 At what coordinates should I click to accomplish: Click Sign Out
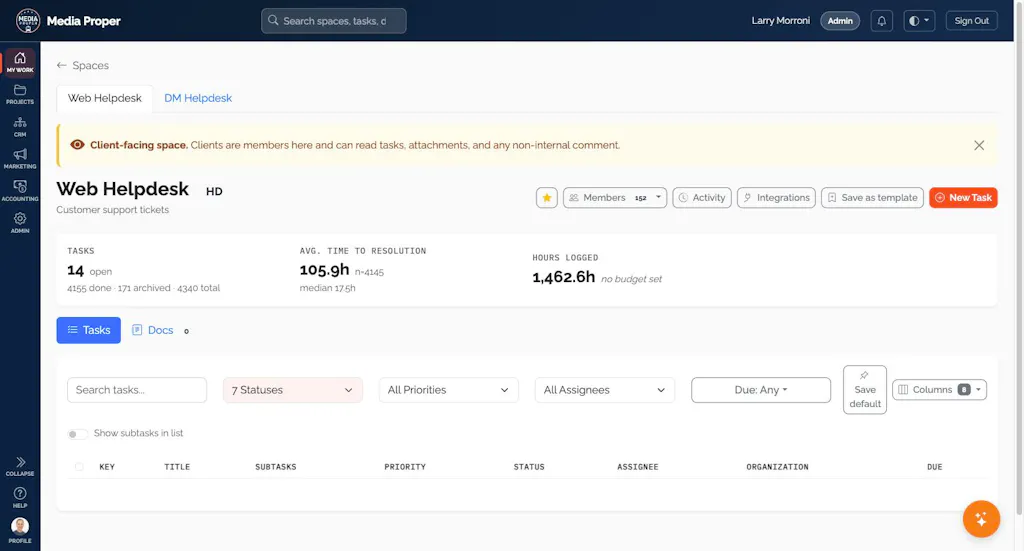point(971,21)
